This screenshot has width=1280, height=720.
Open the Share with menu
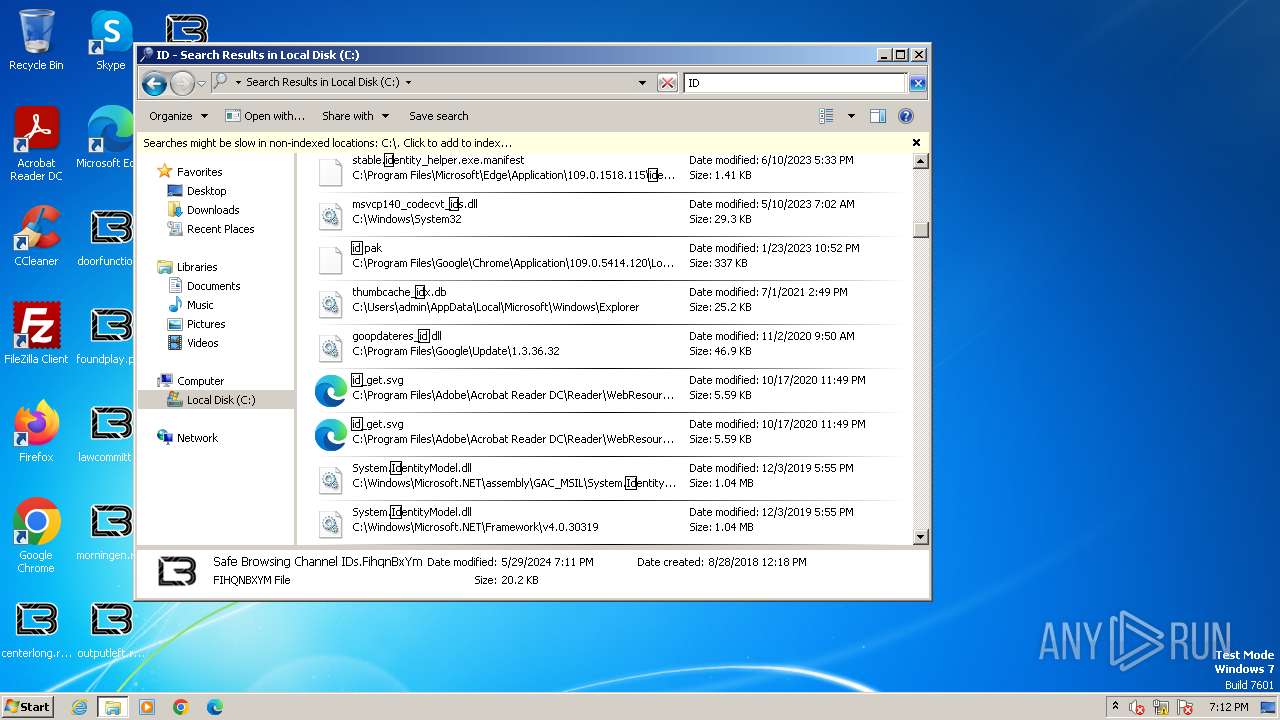point(355,116)
